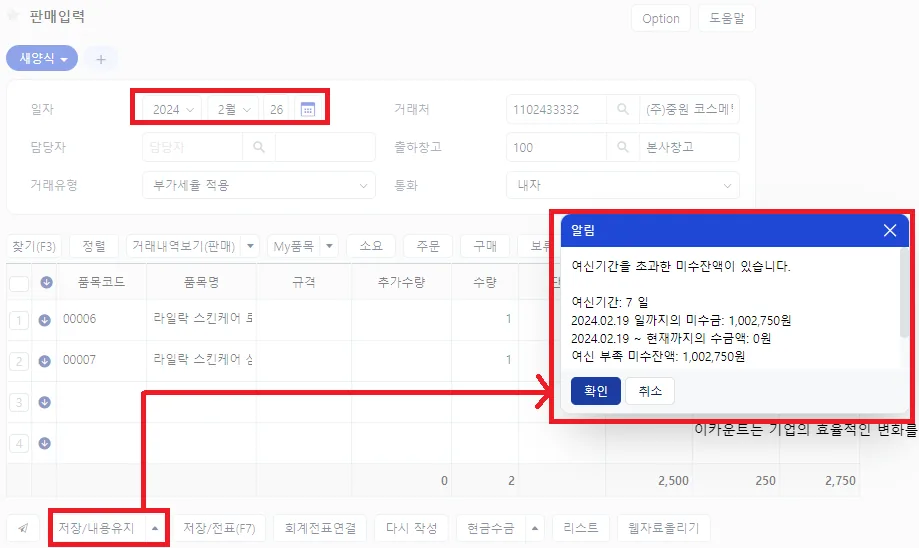Click the 취소 button in alert
This screenshot has width=919, height=548.
click(649, 391)
